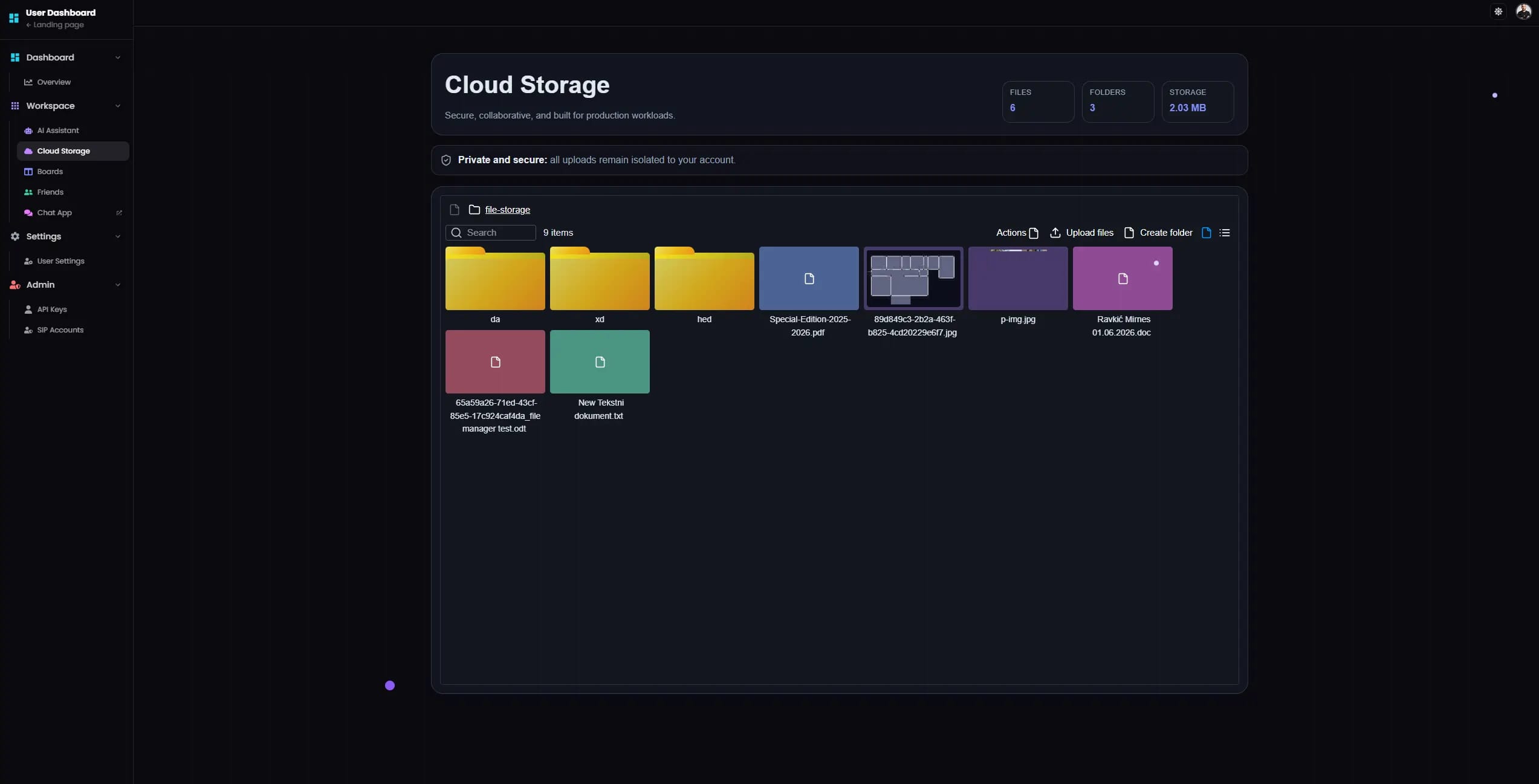
Task: Open Chat App in sidebar
Action: coord(73,213)
